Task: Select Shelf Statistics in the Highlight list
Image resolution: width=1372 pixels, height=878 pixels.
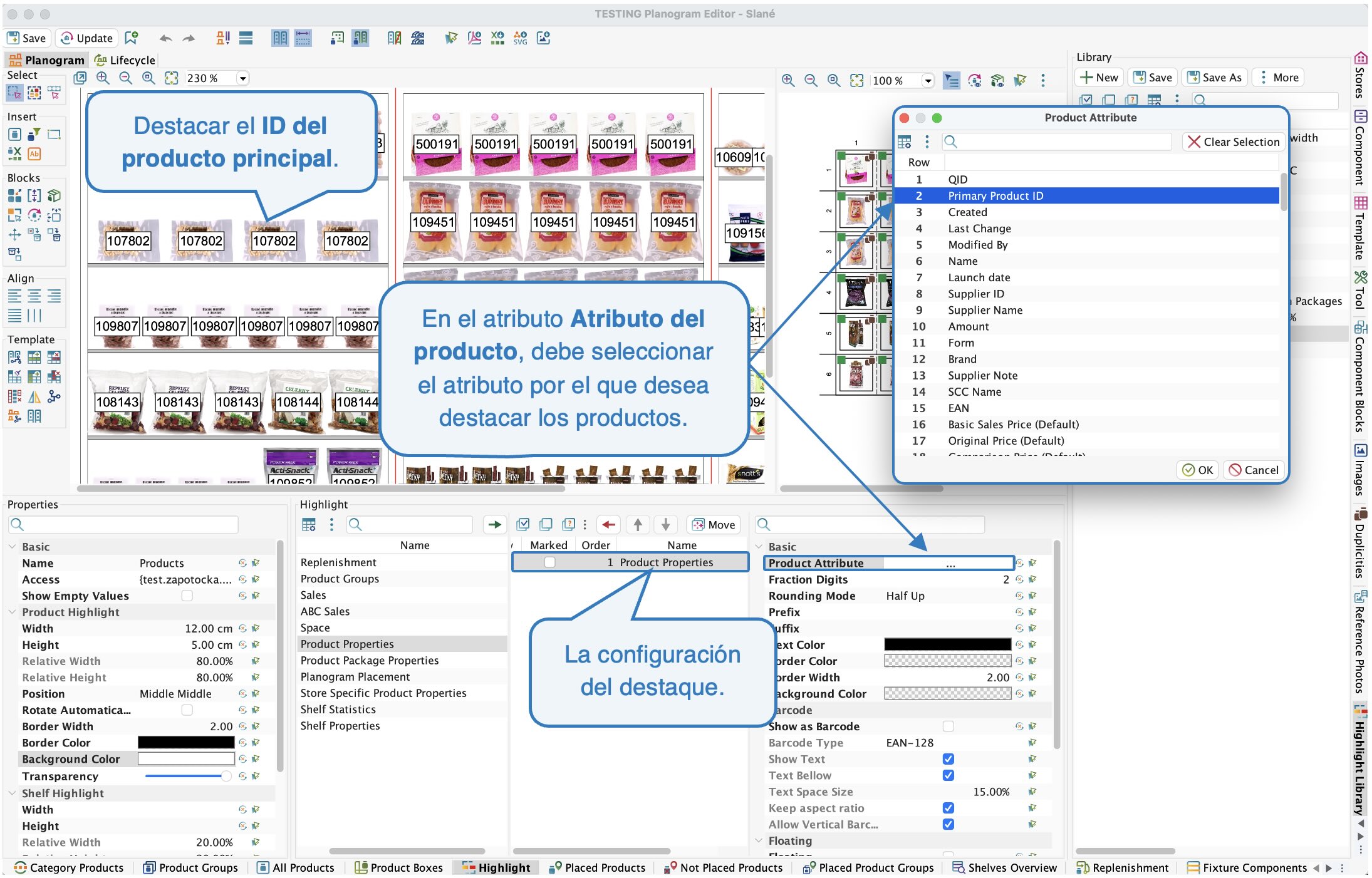Action: (402, 709)
